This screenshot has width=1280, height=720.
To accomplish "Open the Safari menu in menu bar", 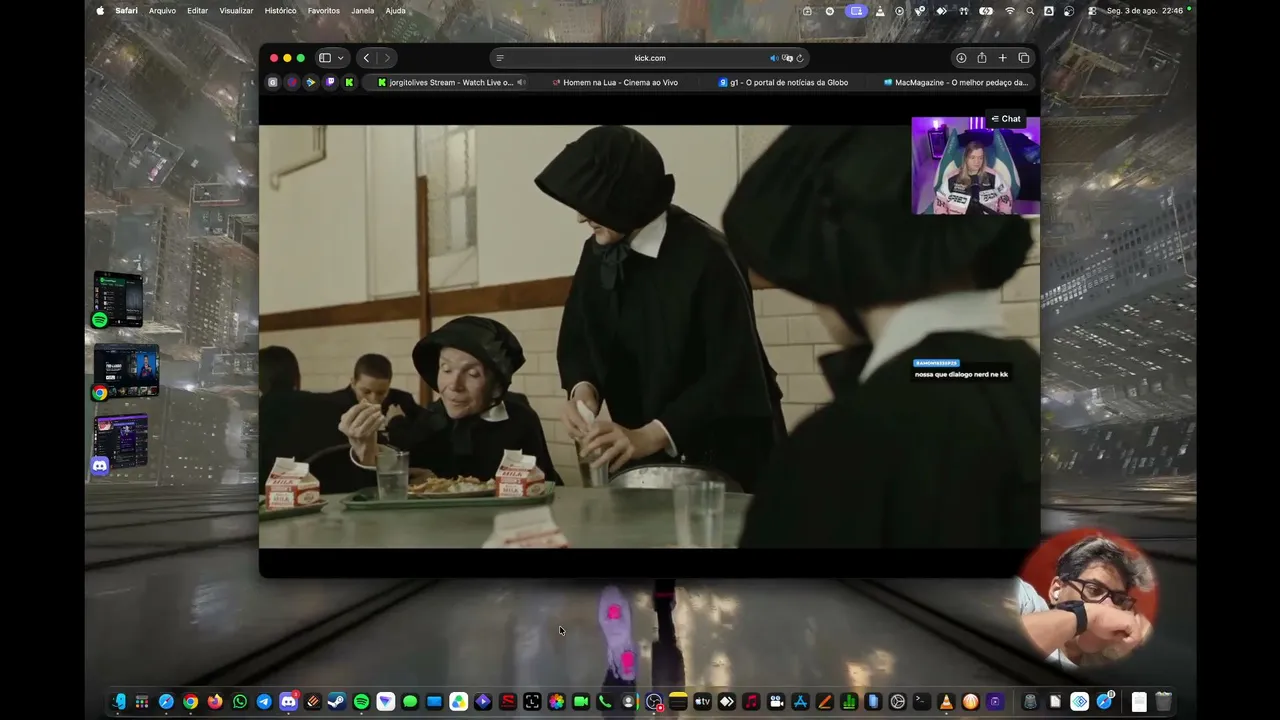I will pyautogui.click(x=126, y=11).
